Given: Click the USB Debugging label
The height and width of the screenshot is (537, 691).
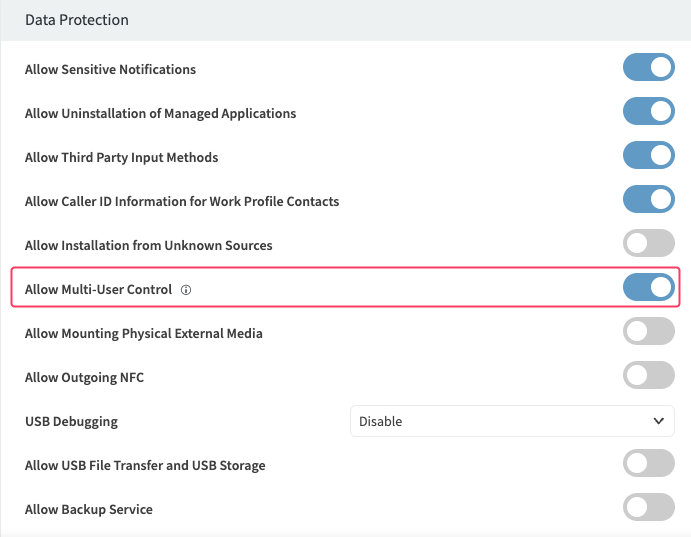Looking at the screenshot, I should [x=71, y=422].
